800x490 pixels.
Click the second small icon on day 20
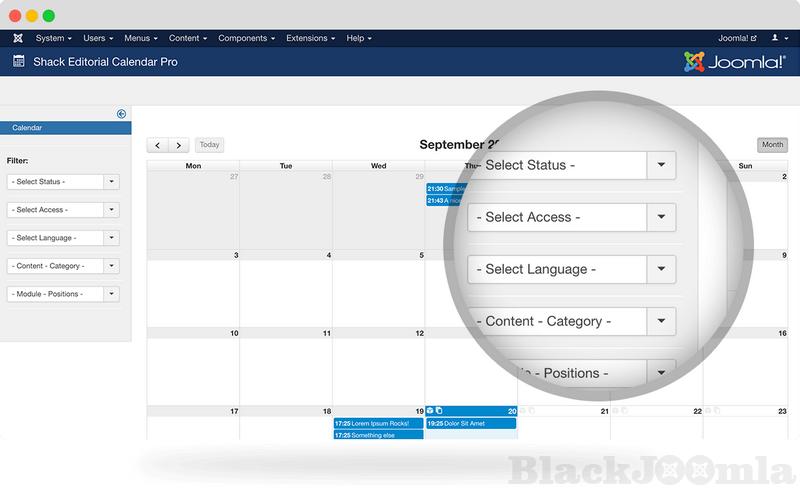coord(439,411)
